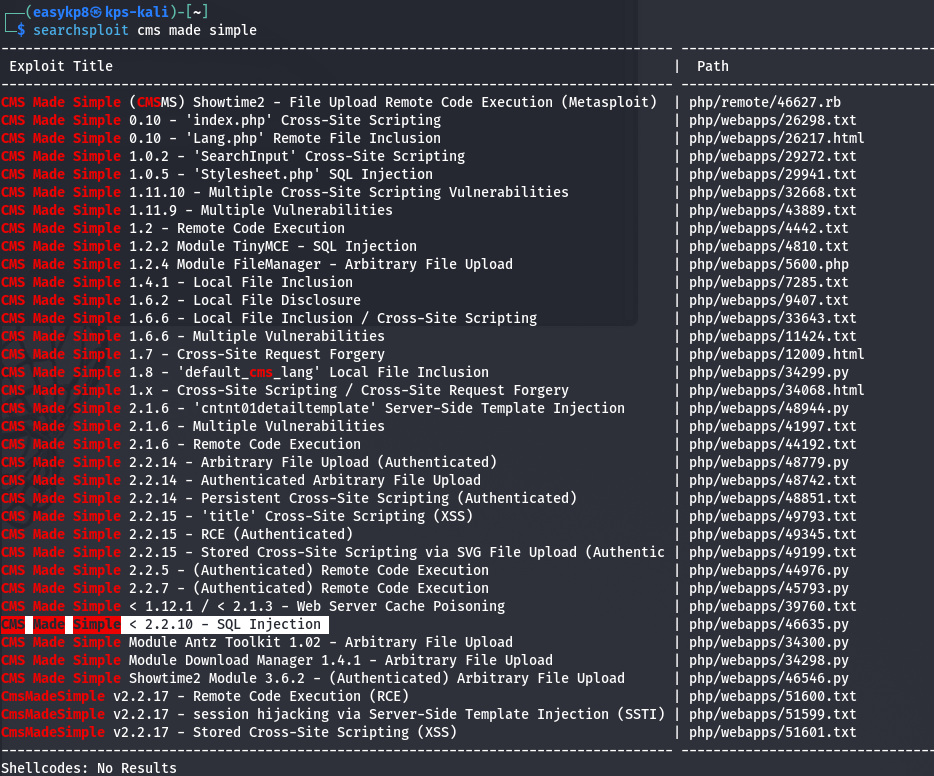Select 1.x Cross-Site Scripting / CSRF row

(x=285, y=390)
